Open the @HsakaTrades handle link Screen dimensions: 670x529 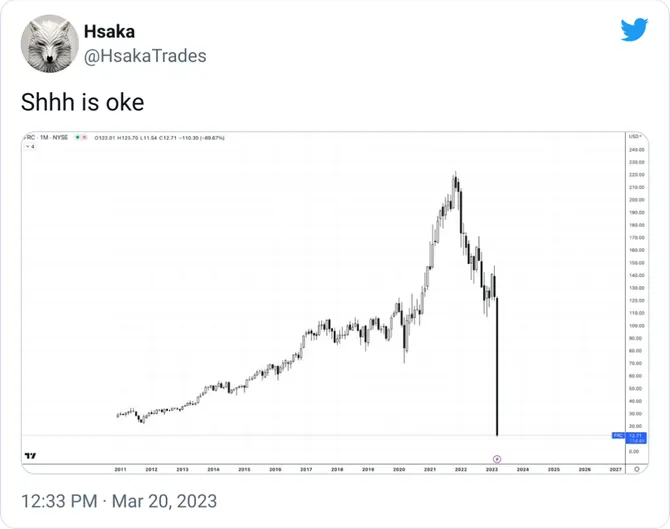click(x=145, y=56)
